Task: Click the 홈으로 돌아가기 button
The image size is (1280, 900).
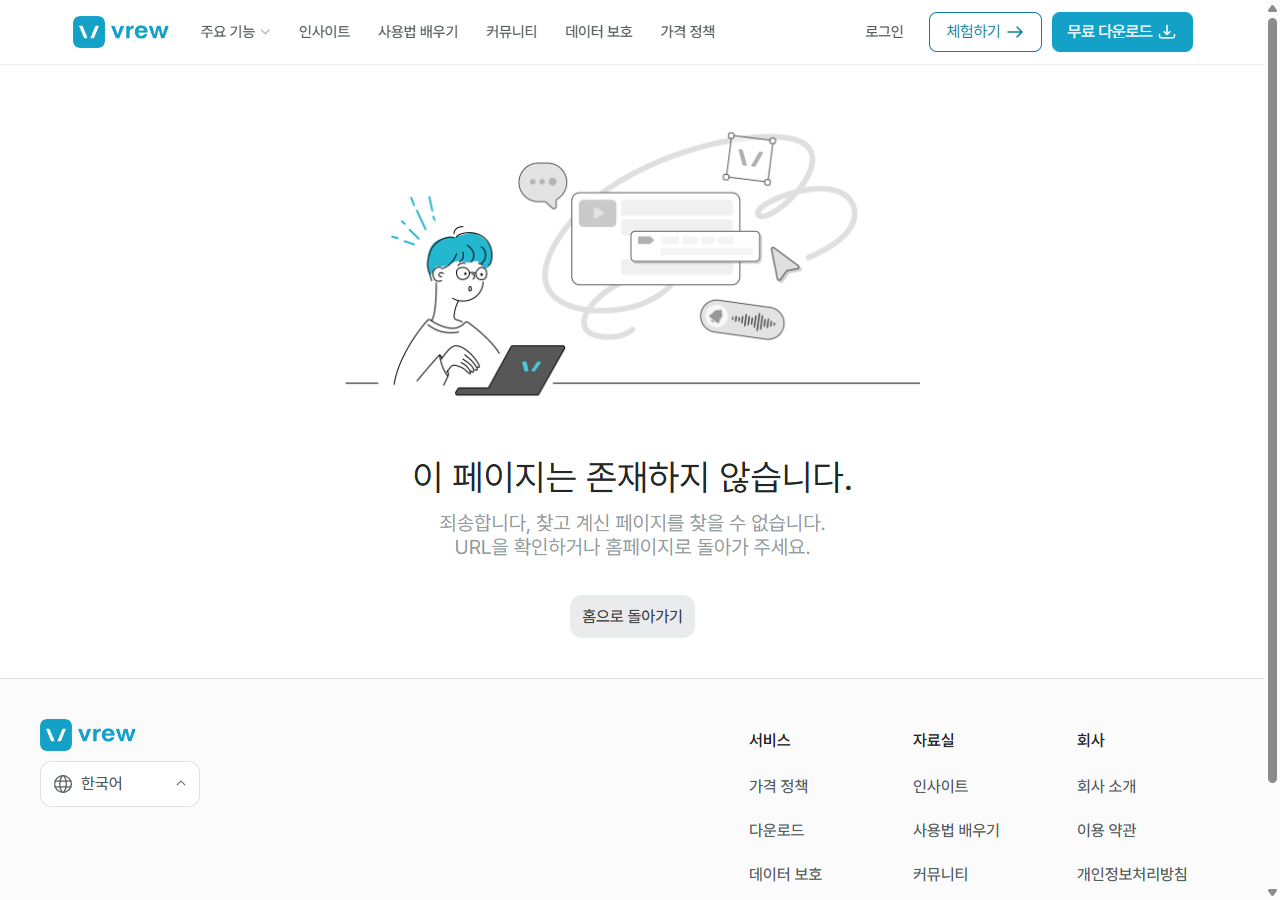Action: point(632,616)
